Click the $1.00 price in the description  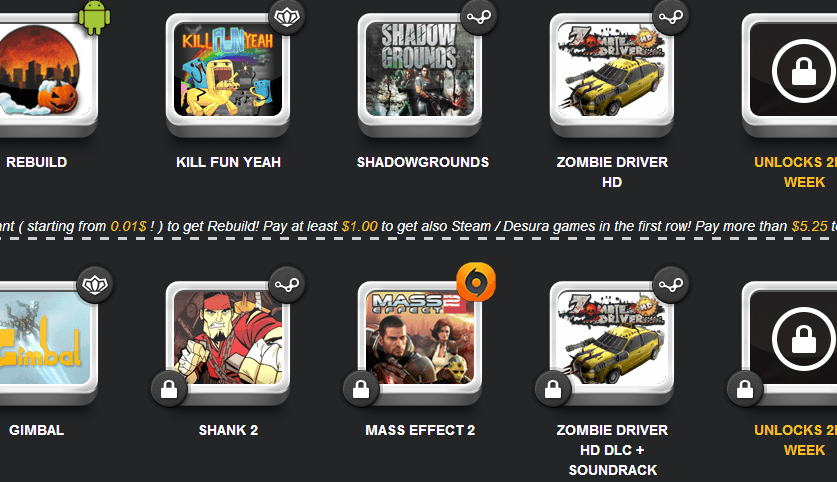coord(359,226)
